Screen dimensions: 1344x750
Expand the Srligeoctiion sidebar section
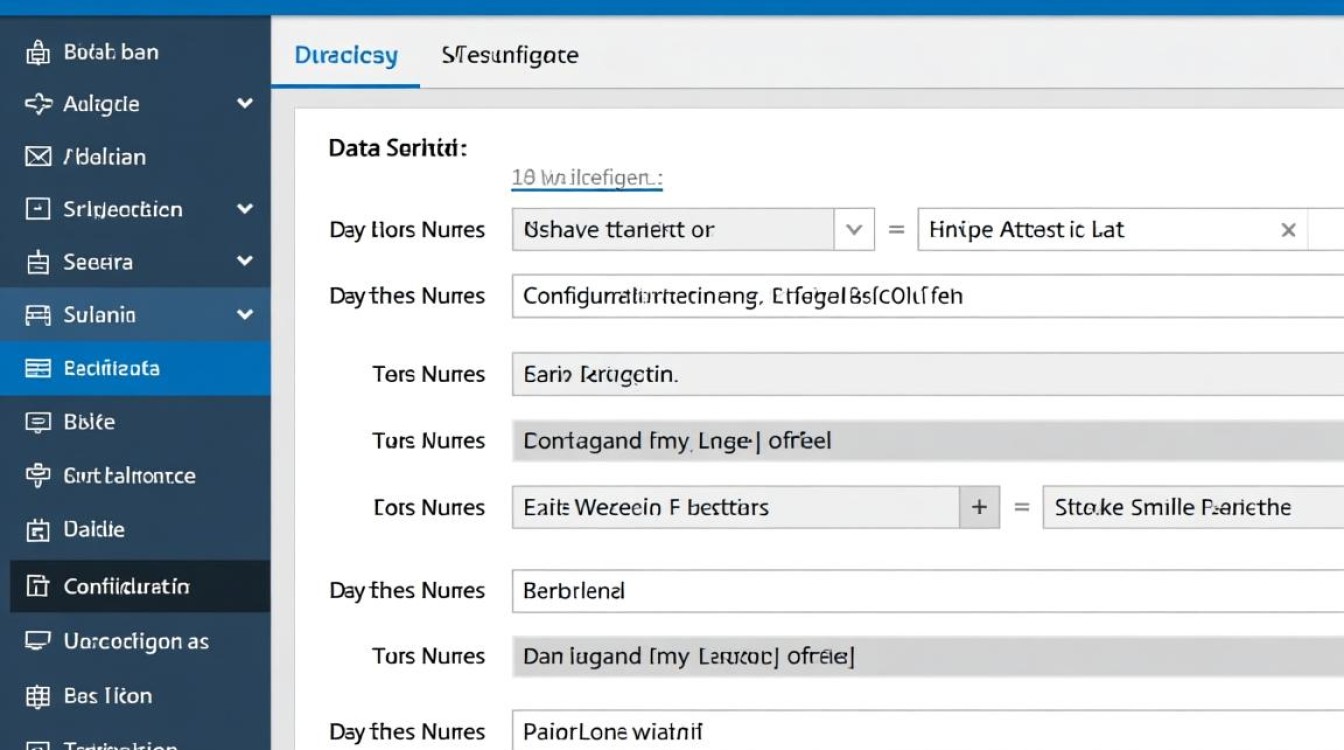click(244, 209)
